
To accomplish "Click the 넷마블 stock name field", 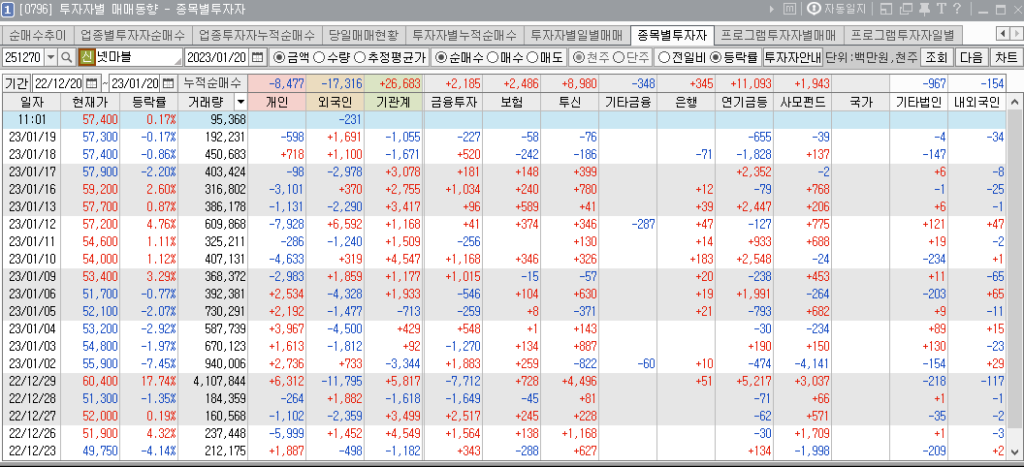I will [136, 57].
